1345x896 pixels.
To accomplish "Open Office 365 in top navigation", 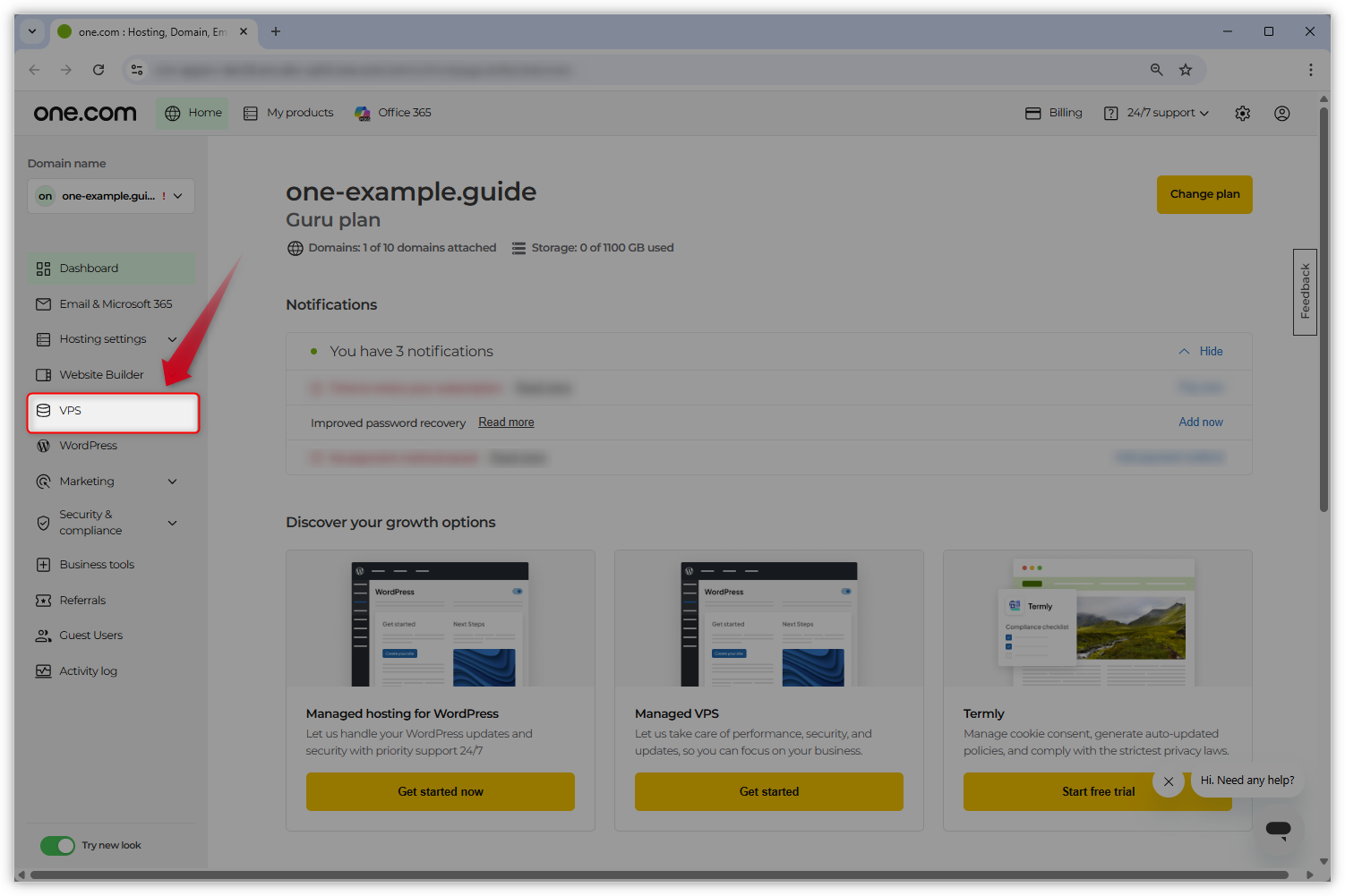I will pyautogui.click(x=393, y=113).
